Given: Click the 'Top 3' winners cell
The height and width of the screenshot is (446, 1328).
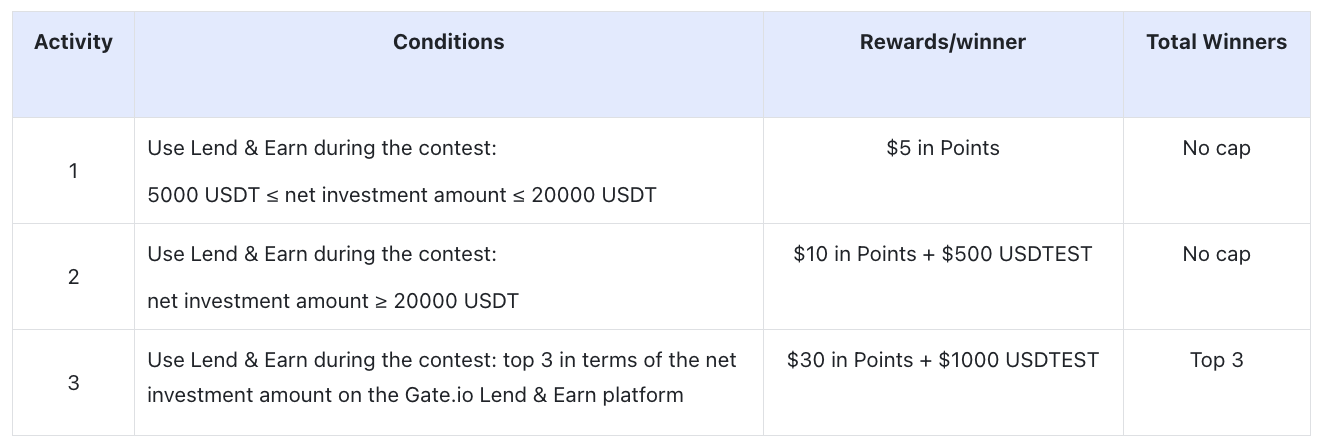Looking at the screenshot, I should click(1216, 360).
